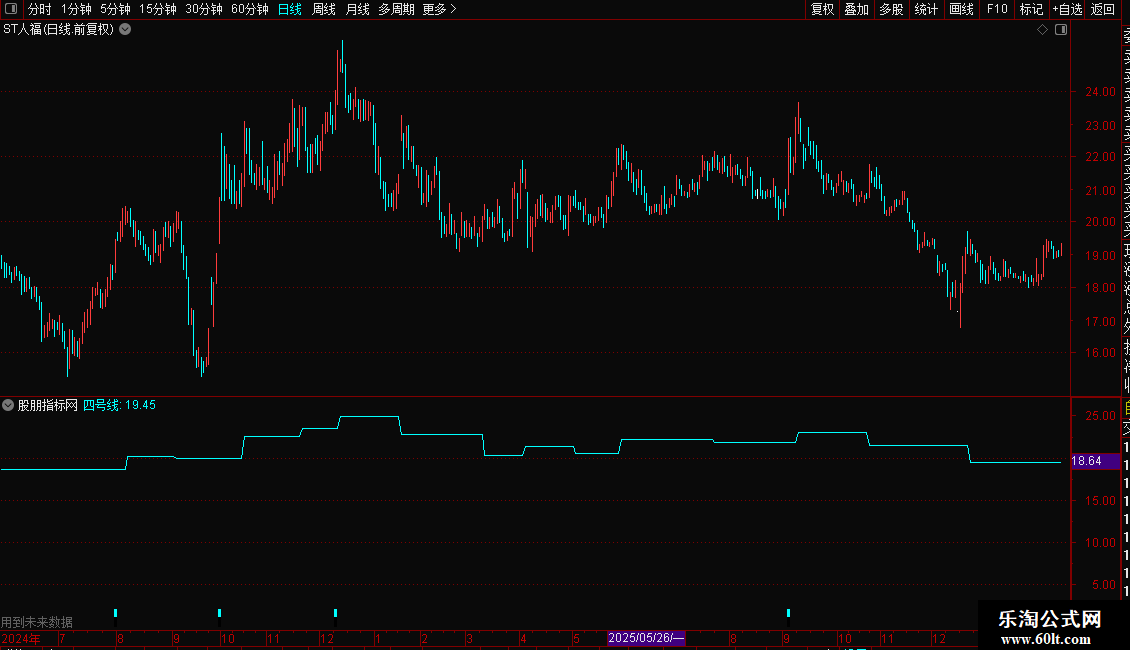Click the 标记 mark button
Image resolution: width=1130 pixels, height=650 pixels.
pos(1031,9)
